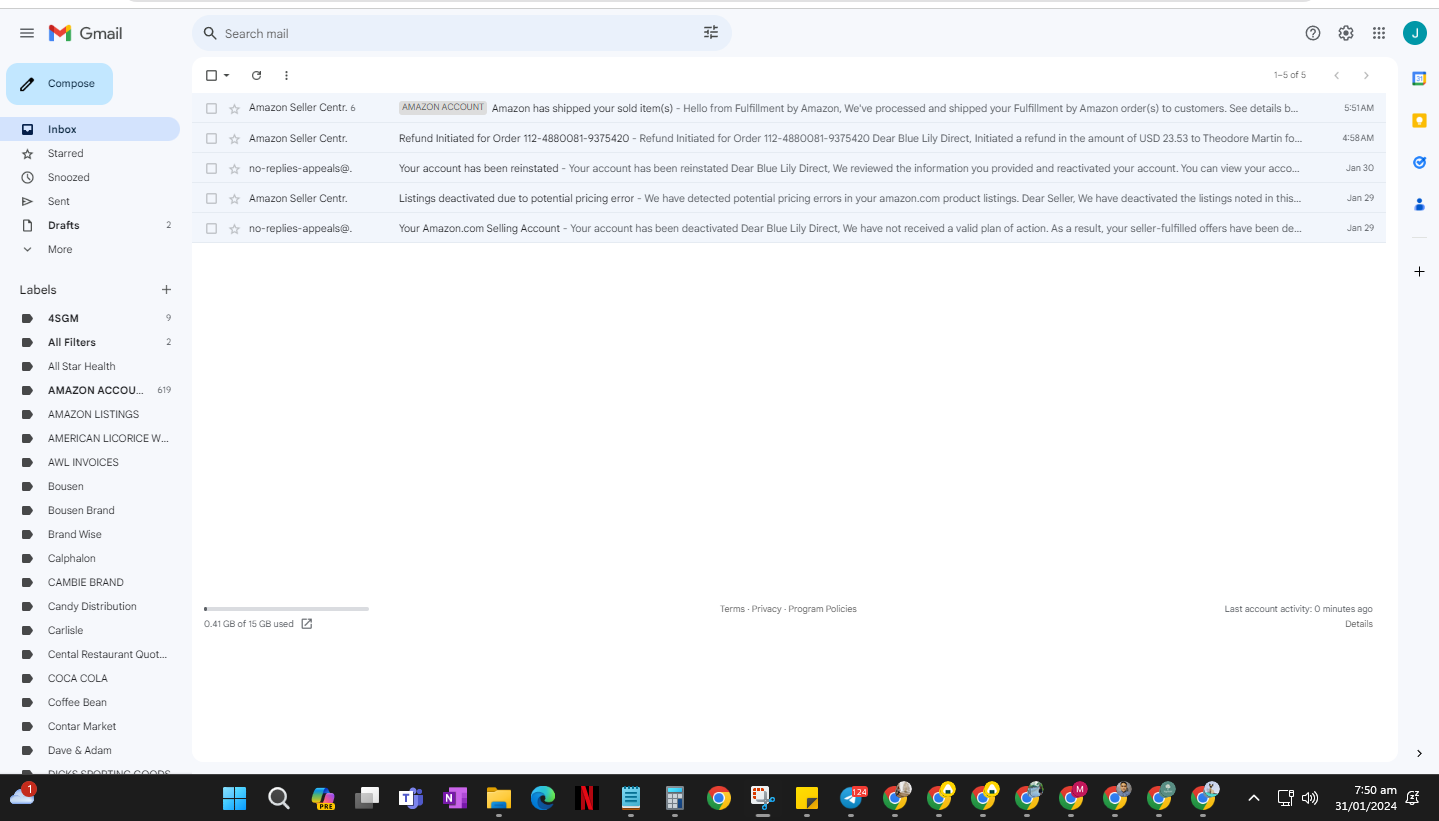Open Google Keep in the side panel

tap(1419, 120)
